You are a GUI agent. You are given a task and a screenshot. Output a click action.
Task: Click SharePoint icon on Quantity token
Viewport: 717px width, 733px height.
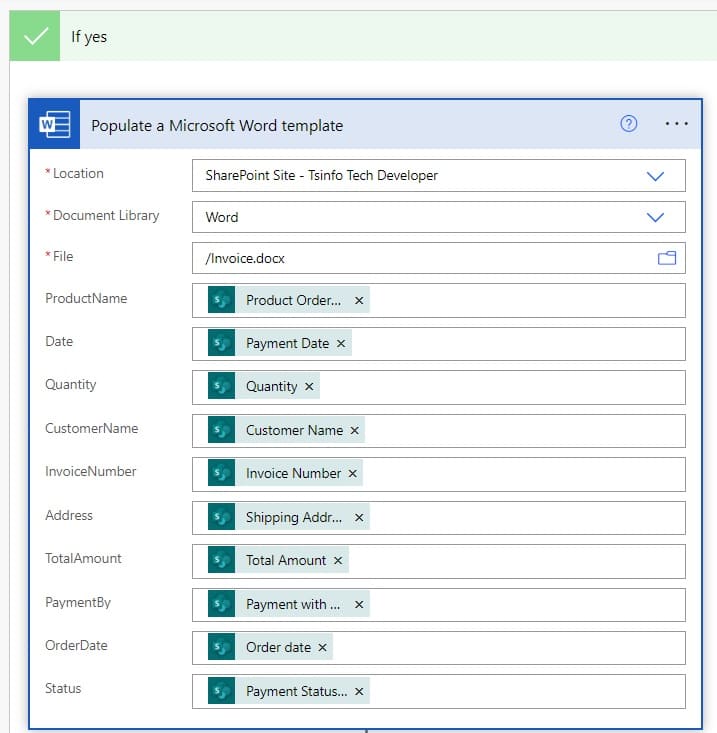tap(222, 386)
